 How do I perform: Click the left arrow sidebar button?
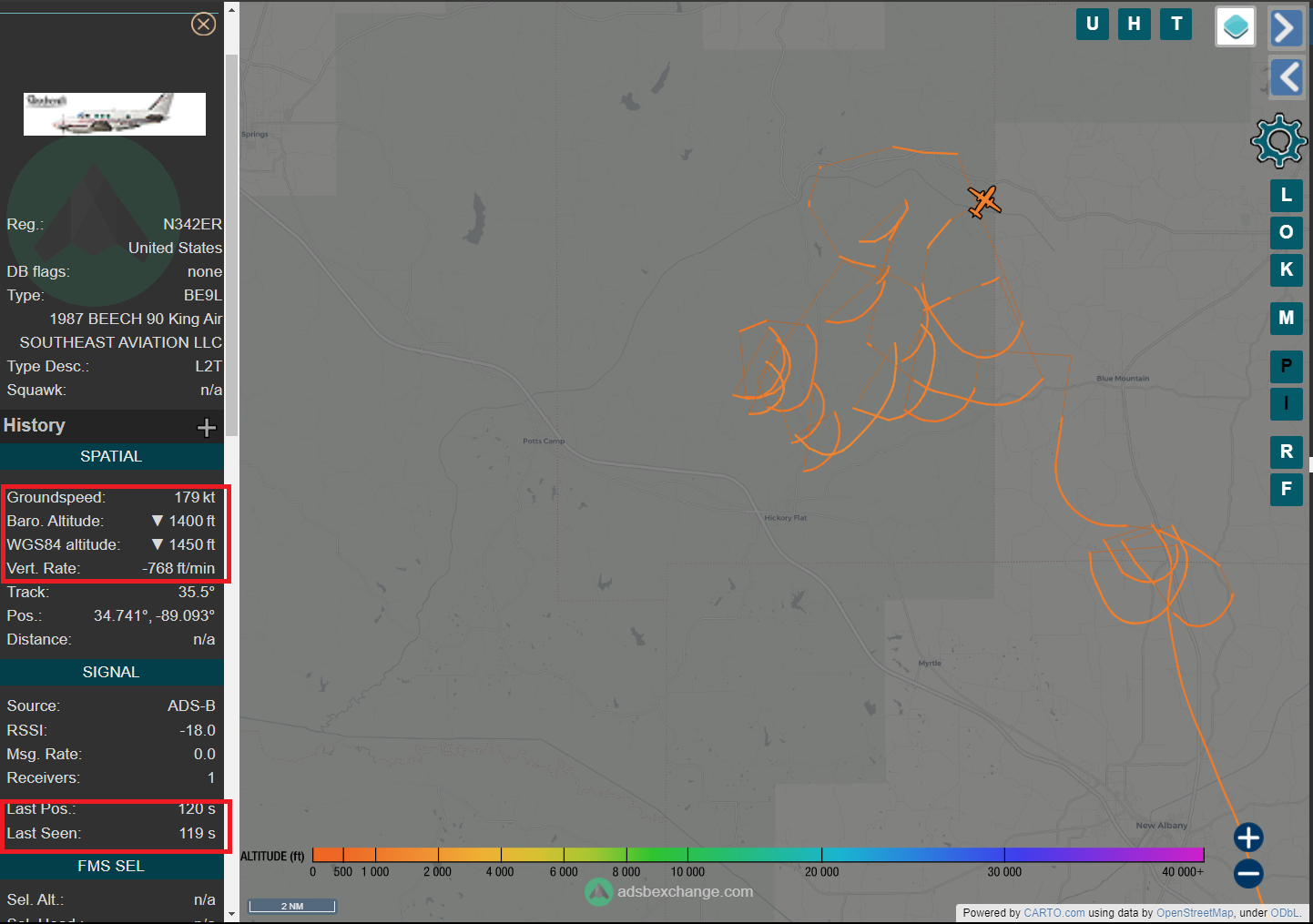click(1288, 77)
